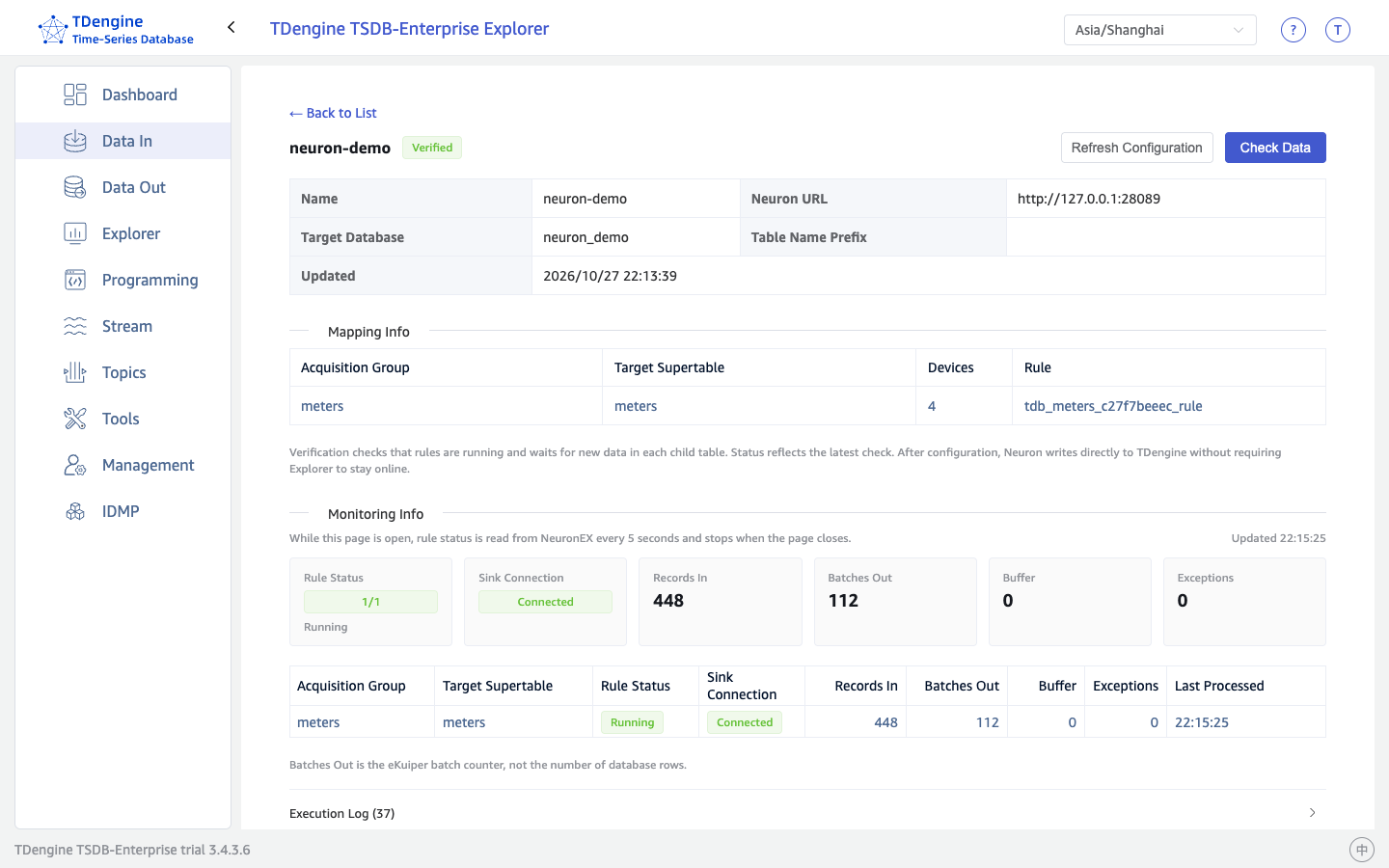Open the Management menu item

[x=123, y=465]
